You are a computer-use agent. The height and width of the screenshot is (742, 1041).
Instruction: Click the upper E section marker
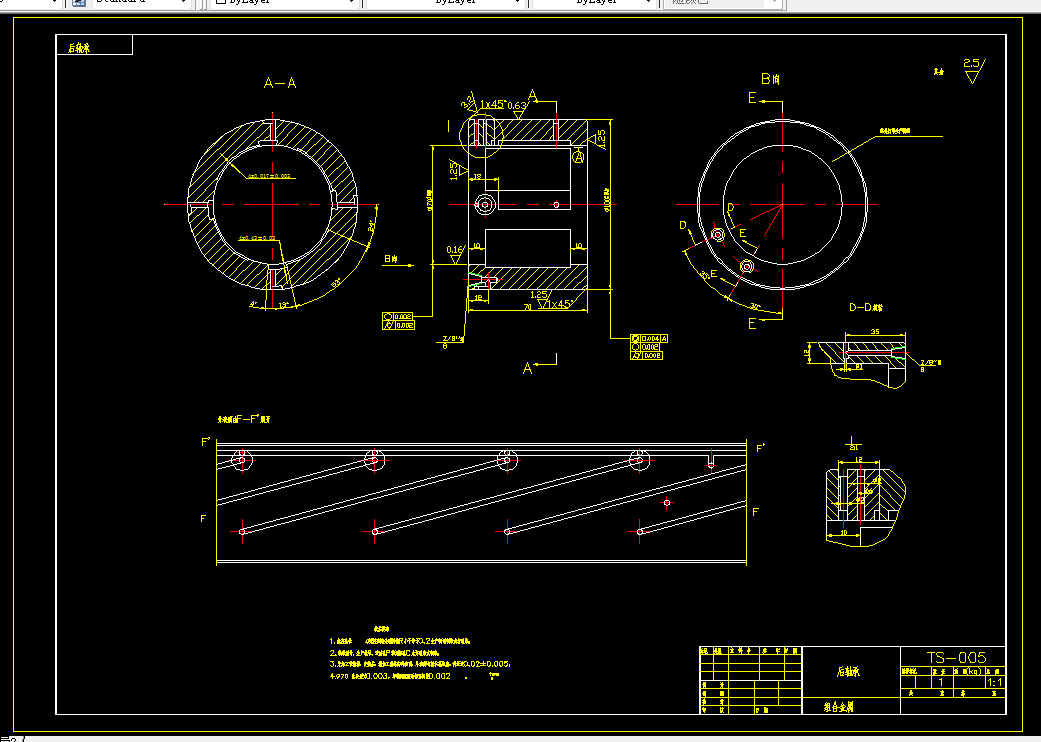point(752,98)
